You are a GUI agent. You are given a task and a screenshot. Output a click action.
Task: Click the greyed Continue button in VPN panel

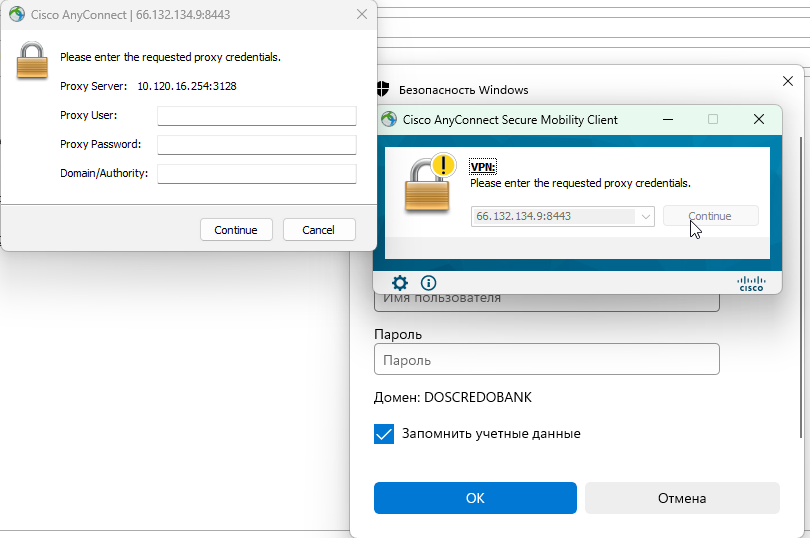click(x=710, y=216)
